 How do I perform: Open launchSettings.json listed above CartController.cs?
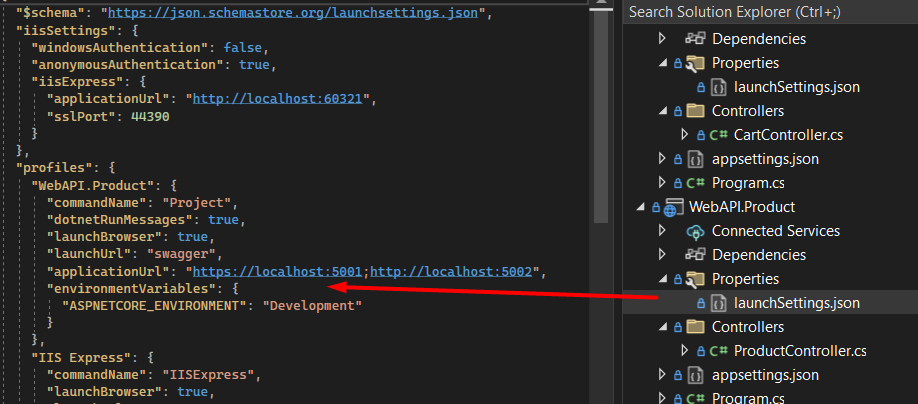coord(796,87)
